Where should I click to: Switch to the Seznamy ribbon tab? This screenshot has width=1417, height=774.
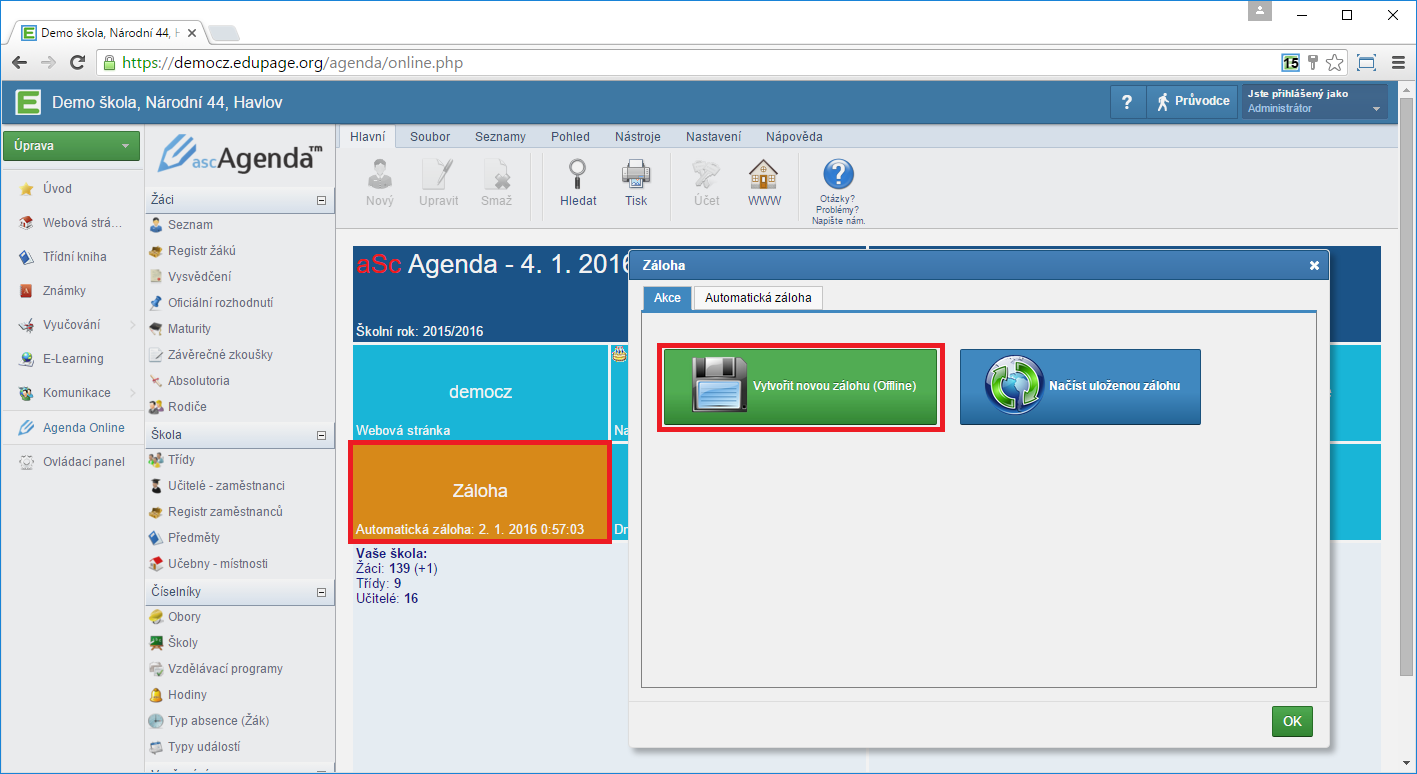[x=500, y=137]
